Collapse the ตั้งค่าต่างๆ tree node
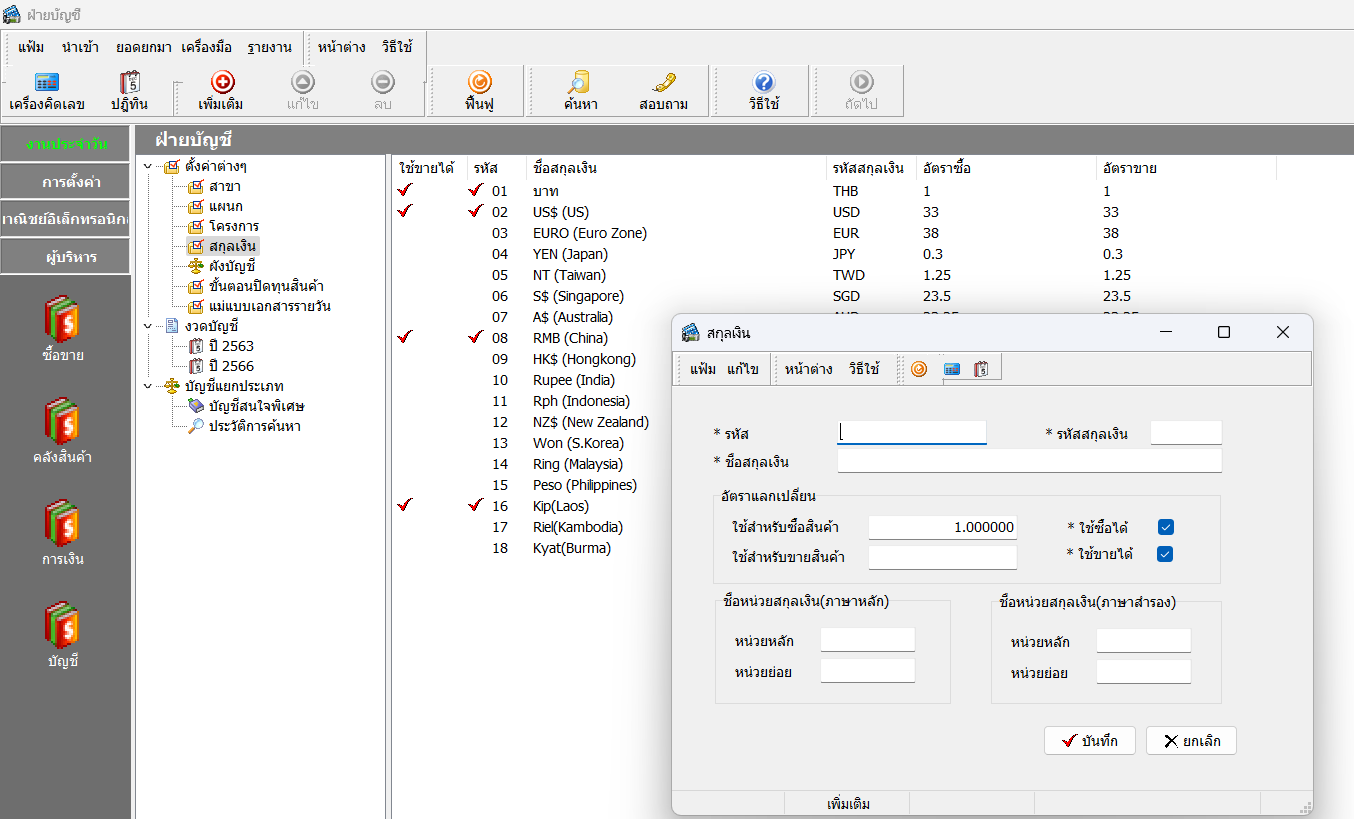The image size is (1354, 819). pyautogui.click(x=149, y=167)
